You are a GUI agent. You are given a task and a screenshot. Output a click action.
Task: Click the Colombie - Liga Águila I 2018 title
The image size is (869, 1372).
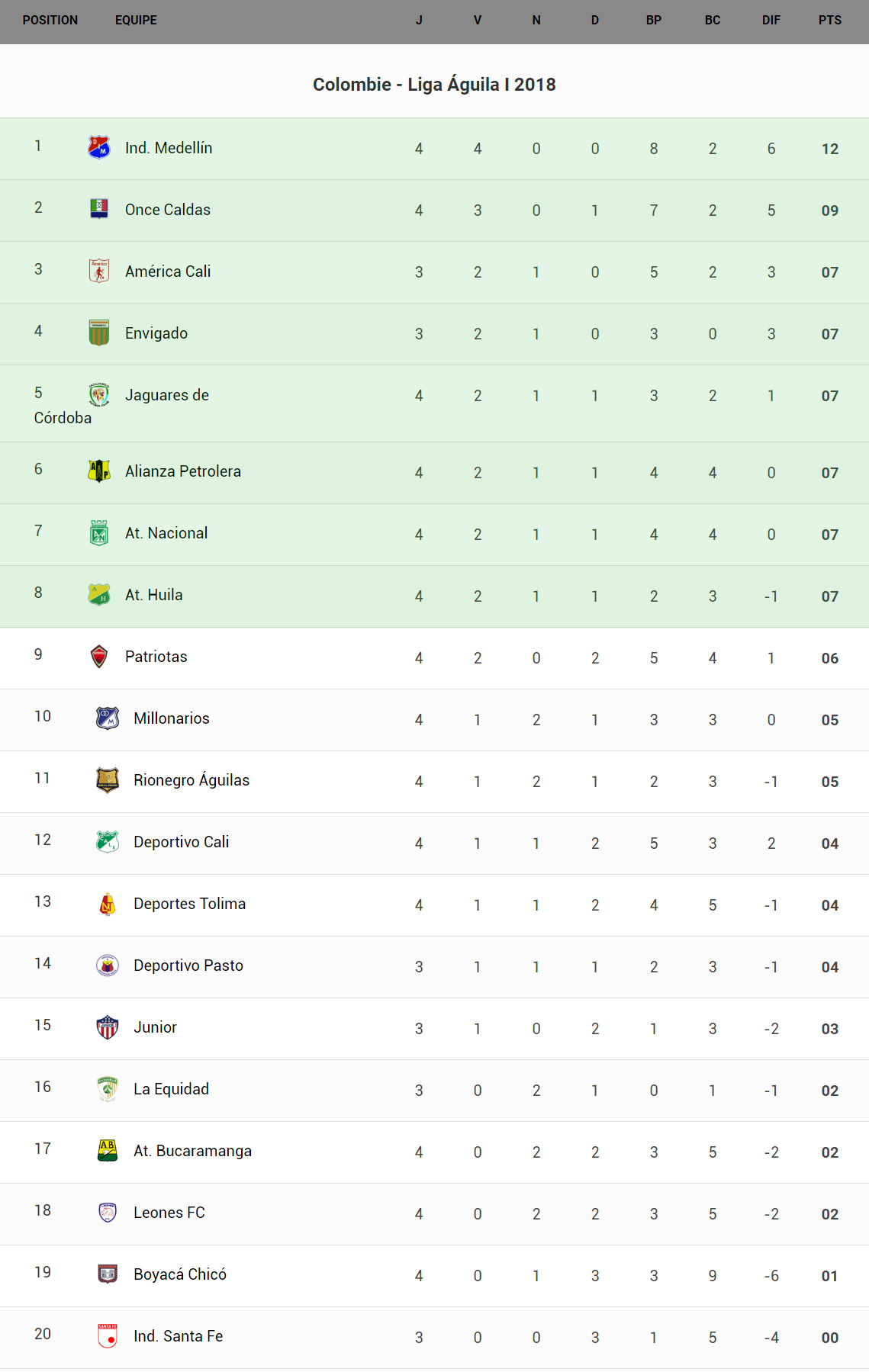(x=434, y=85)
